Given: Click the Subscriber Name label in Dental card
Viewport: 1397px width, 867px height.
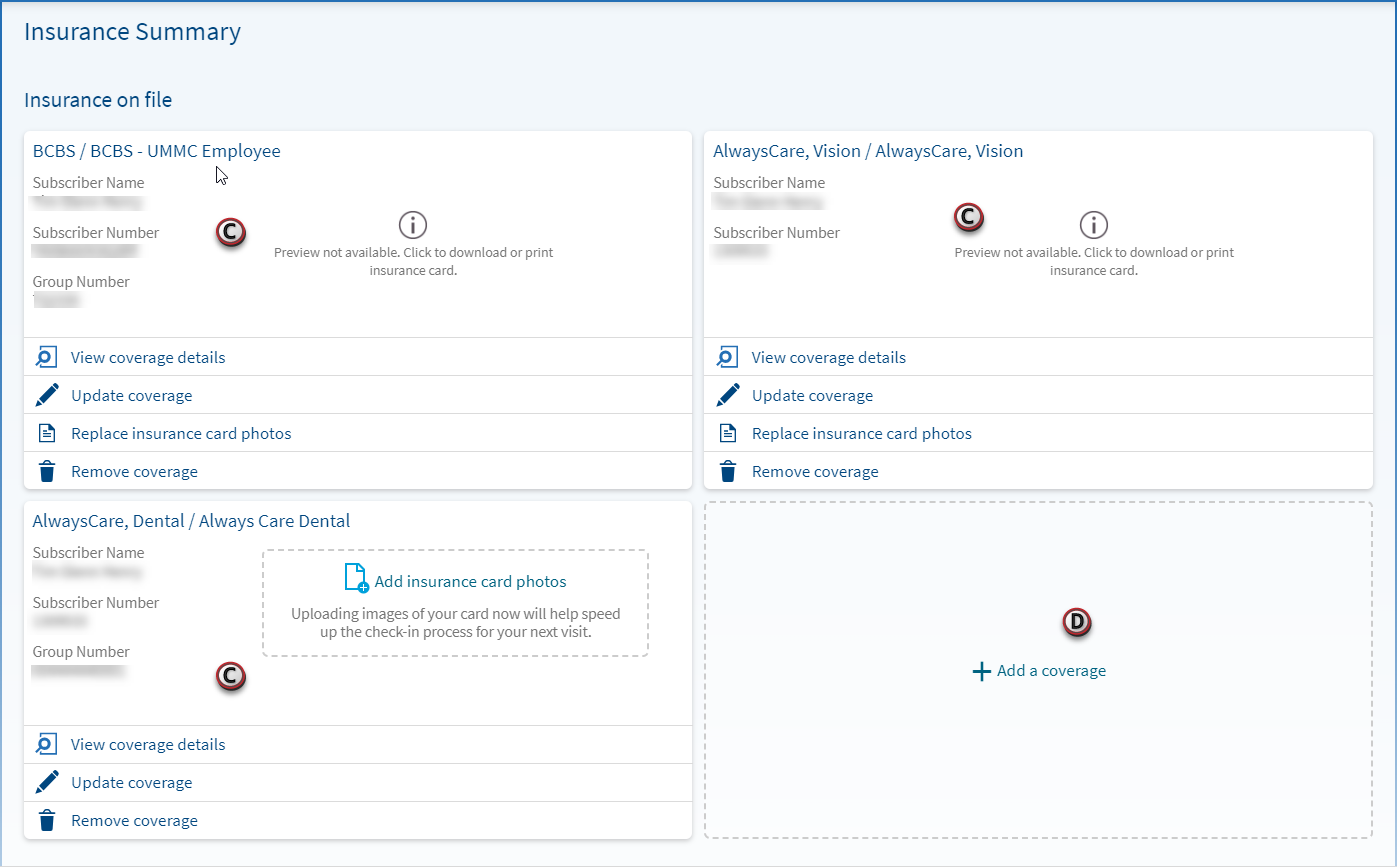Looking at the screenshot, I should [88, 553].
